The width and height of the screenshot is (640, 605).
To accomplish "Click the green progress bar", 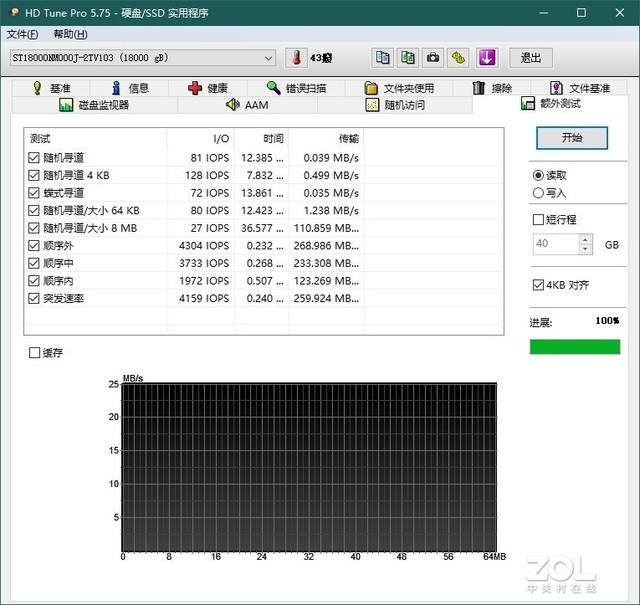I will [575, 347].
